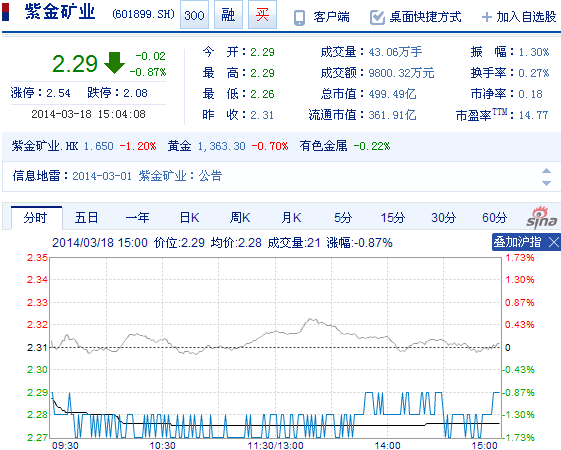The width and height of the screenshot is (561, 450).
Task: Click the 15:00 time axis label
Action: pyautogui.click(x=484, y=445)
